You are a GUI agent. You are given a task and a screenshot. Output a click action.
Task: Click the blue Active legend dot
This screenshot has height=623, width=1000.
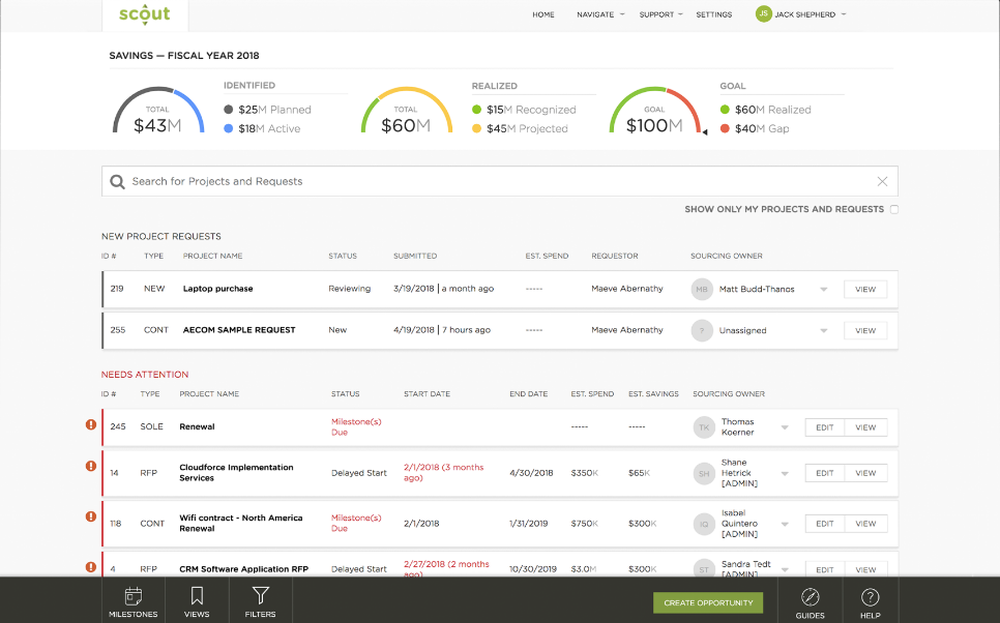coord(228,128)
